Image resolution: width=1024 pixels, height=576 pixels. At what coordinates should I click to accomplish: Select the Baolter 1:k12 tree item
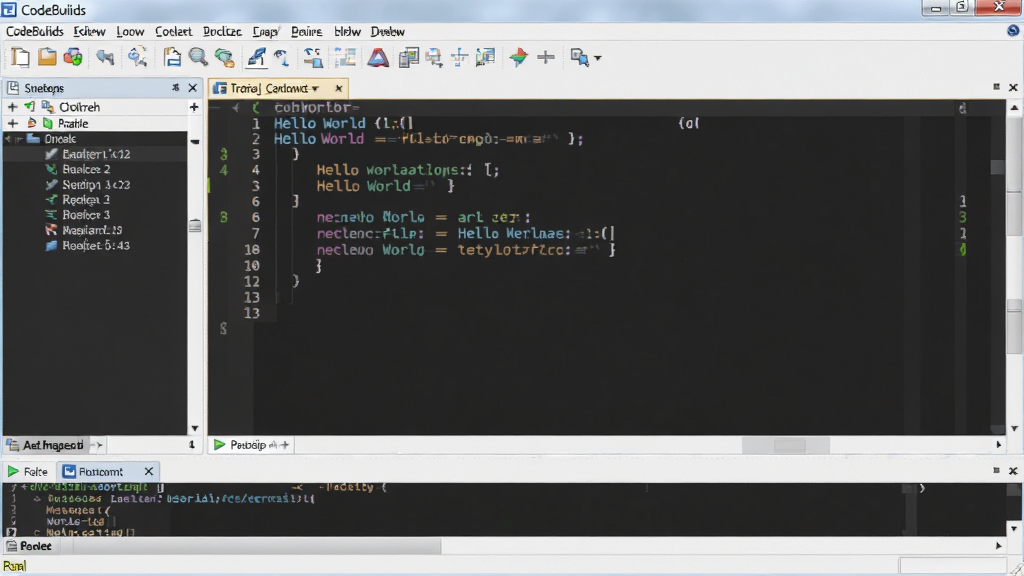point(96,154)
